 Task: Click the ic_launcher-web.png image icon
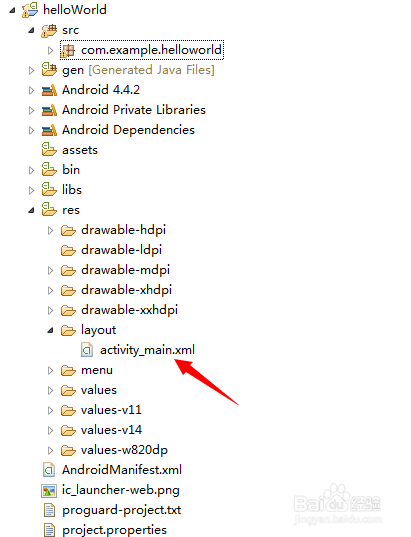tap(49, 491)
